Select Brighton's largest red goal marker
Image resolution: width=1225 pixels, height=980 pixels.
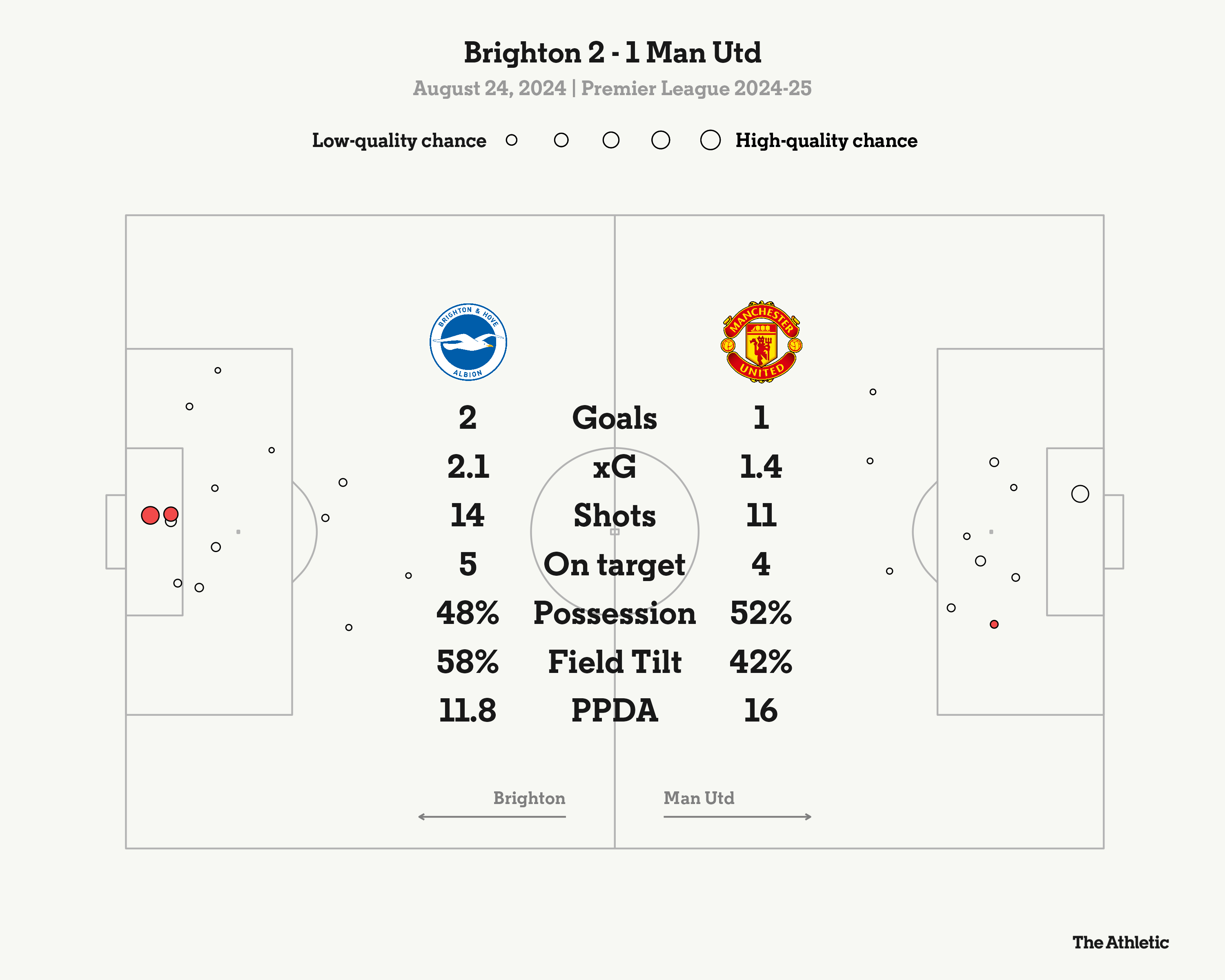tap(150, 515)
